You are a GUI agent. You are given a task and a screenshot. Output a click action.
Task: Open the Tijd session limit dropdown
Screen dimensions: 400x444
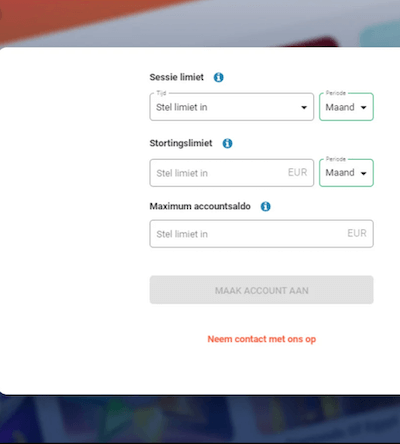tap(232, 107)
